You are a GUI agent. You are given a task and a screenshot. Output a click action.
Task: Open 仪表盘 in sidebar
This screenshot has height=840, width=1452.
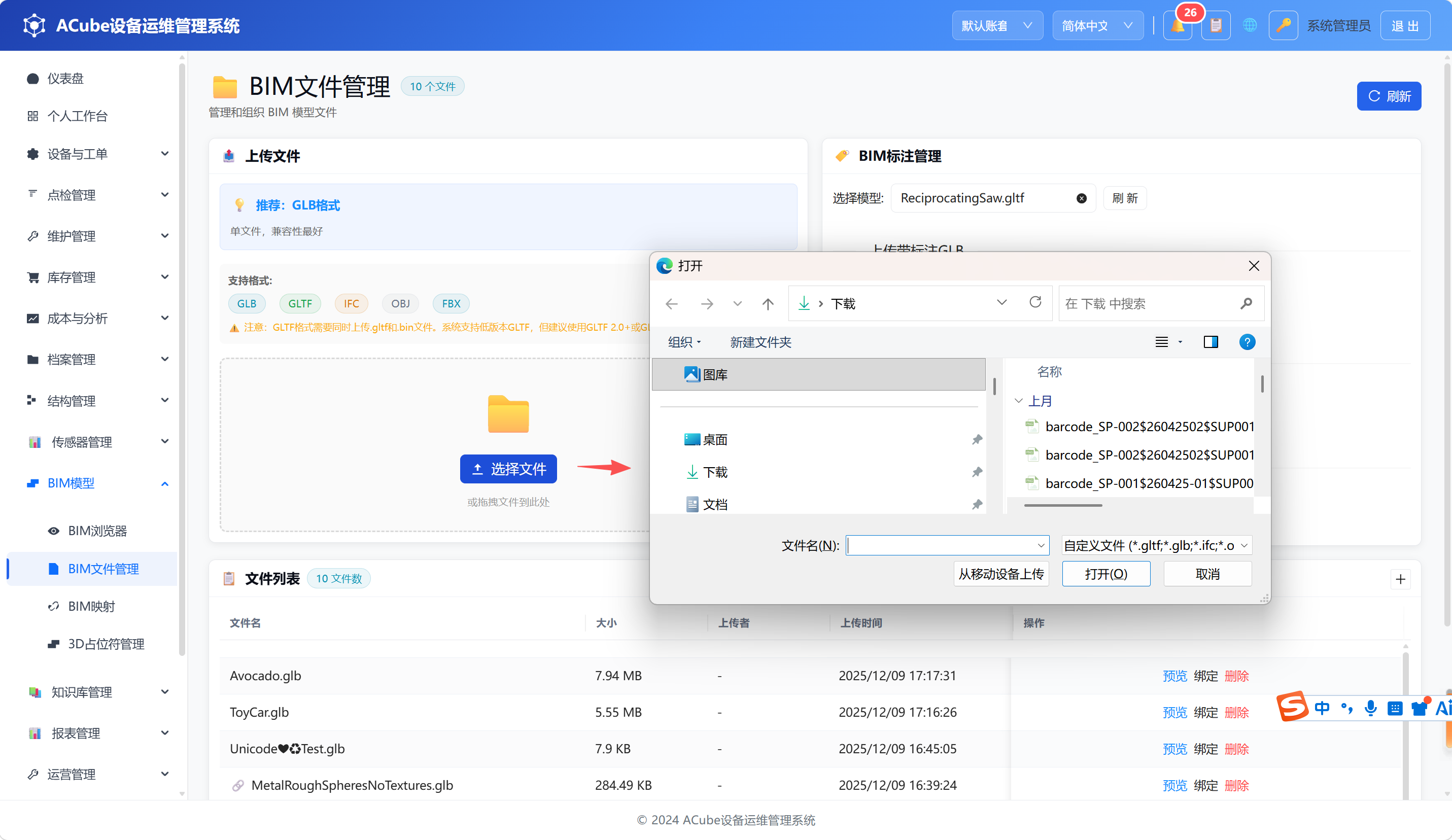pos(65,78)
